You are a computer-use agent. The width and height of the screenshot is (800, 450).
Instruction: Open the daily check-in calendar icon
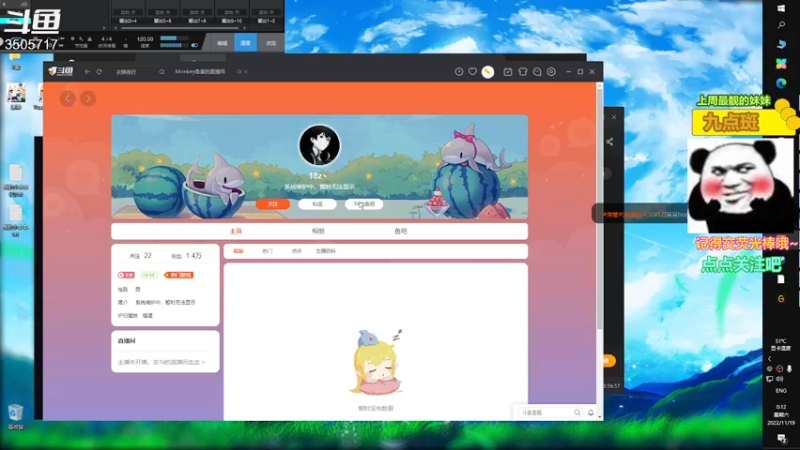(508, 72)
